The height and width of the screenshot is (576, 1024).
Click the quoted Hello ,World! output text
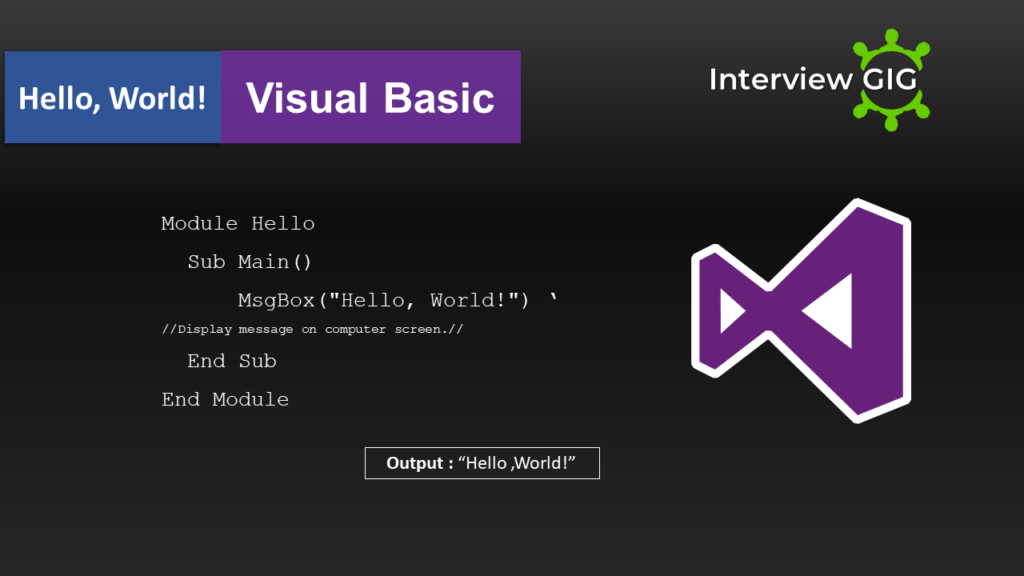[517, 464]
